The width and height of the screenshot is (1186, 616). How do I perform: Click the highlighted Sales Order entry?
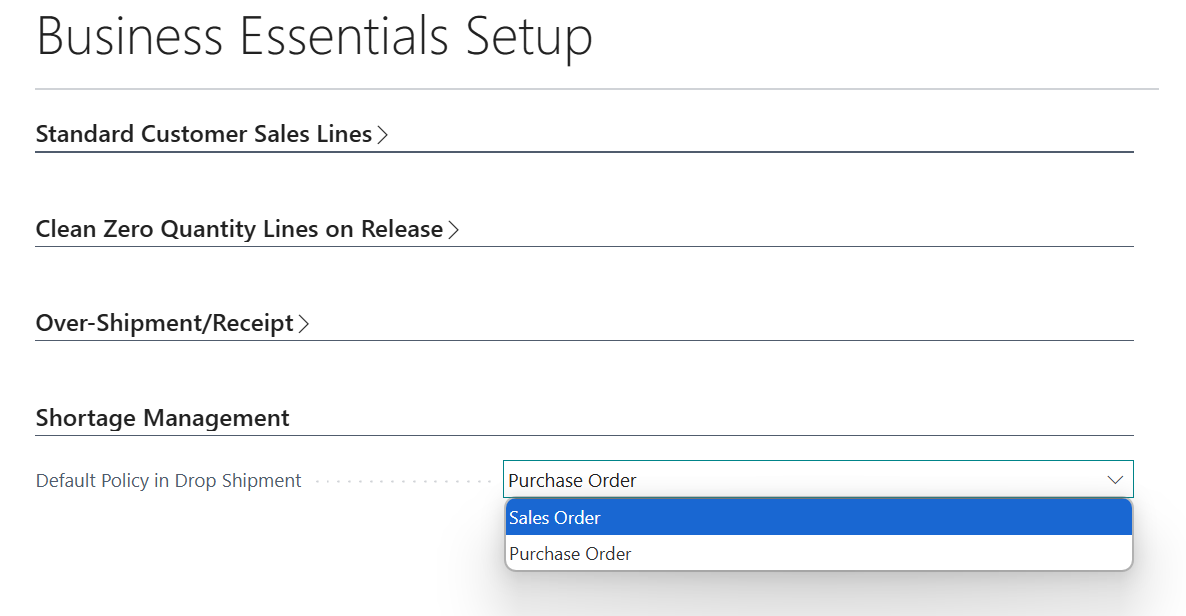tap(818, 518)
